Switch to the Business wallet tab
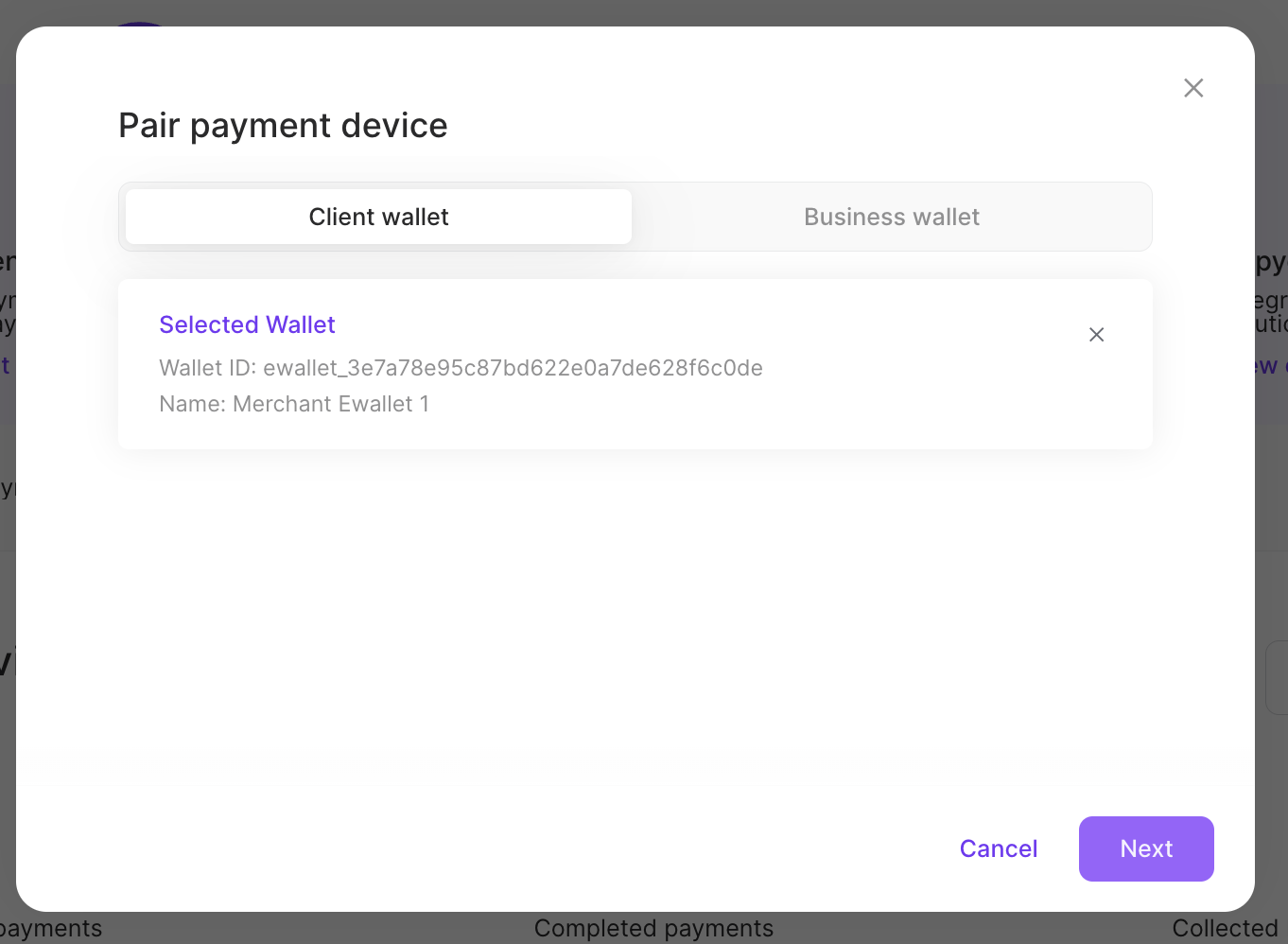 point(891,217)
